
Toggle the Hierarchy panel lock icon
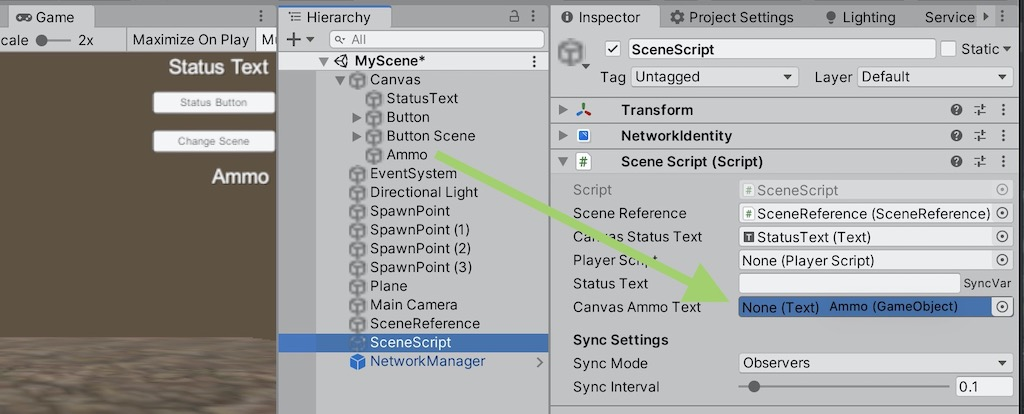[x=515, y=16]
